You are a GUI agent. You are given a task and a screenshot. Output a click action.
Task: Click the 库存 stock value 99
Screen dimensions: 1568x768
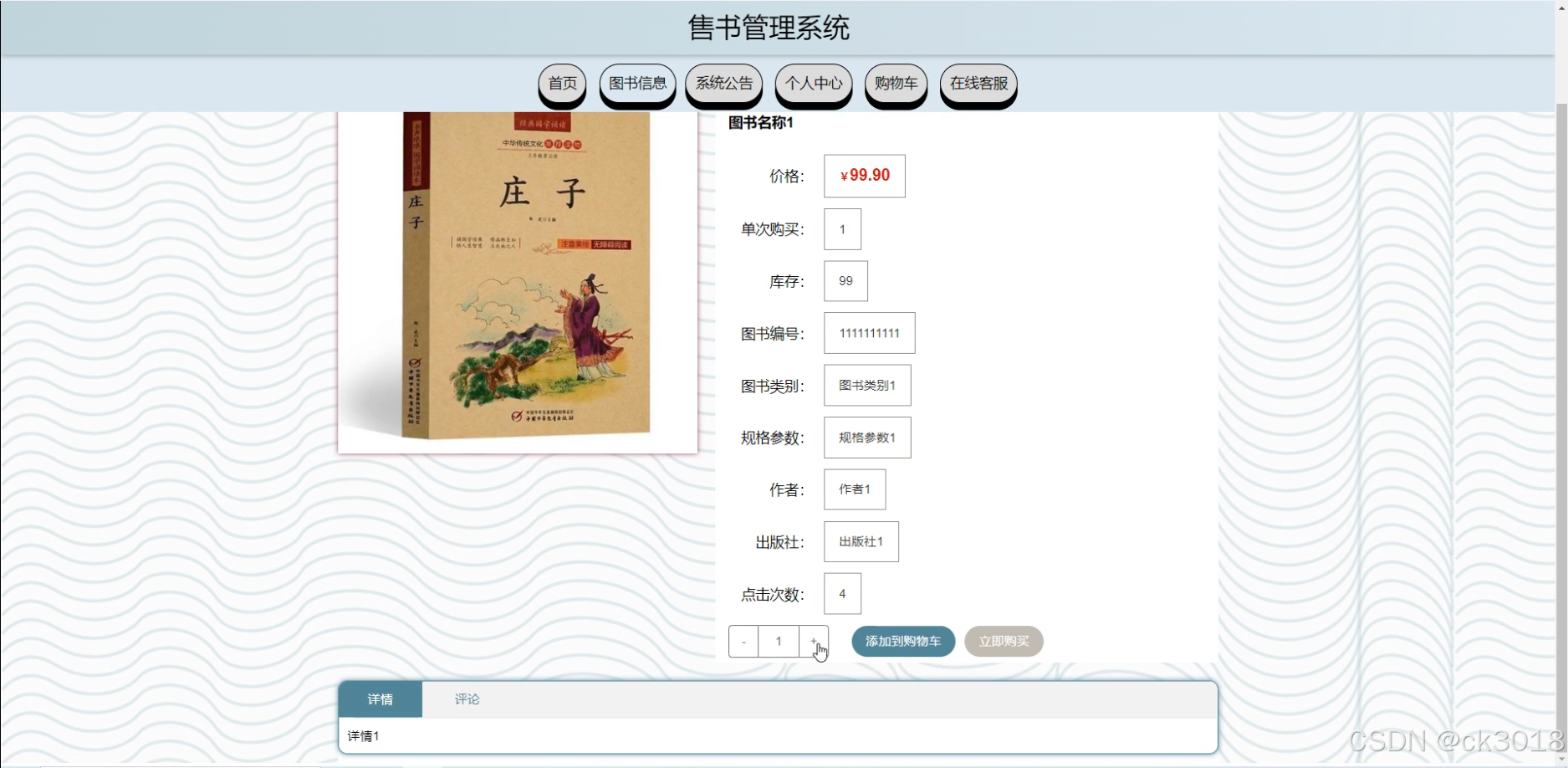point(845,281)
